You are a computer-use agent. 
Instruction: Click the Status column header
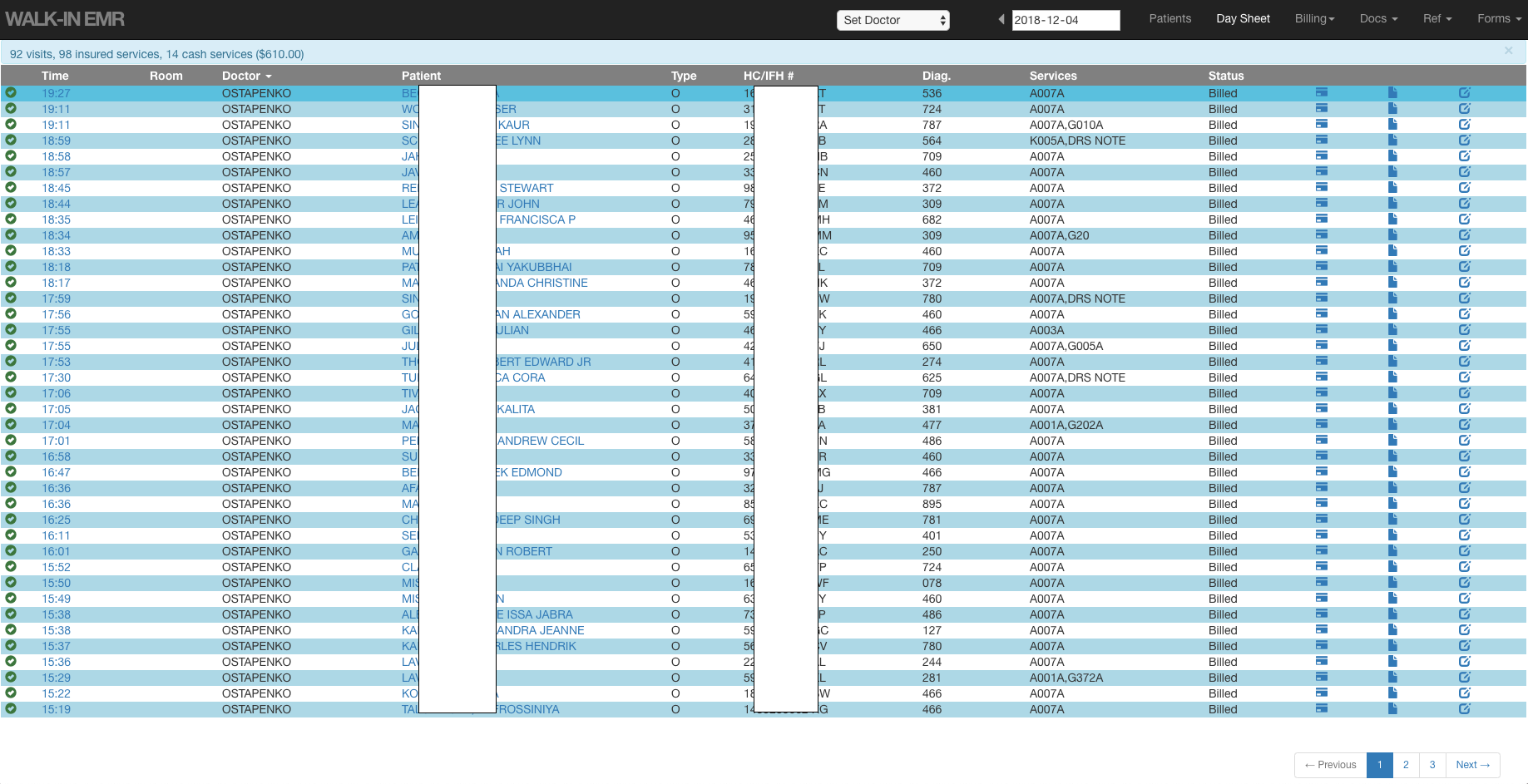1226,76
